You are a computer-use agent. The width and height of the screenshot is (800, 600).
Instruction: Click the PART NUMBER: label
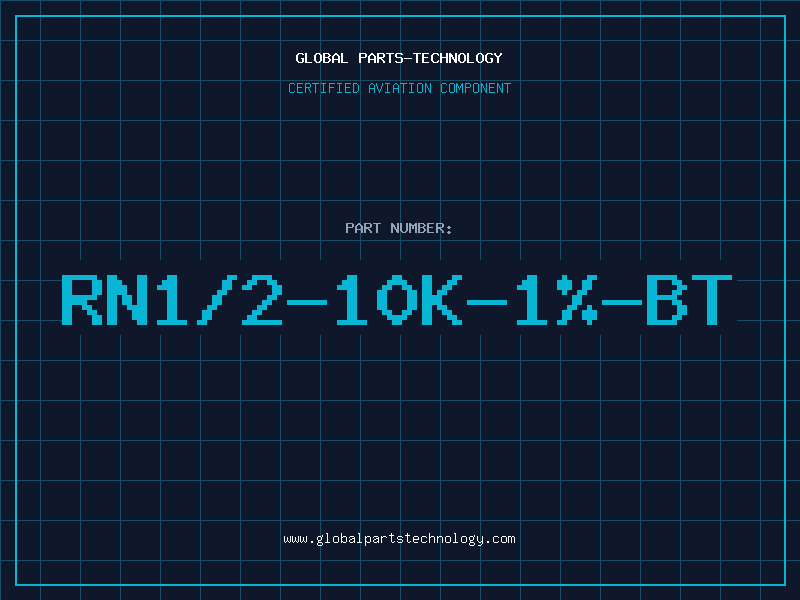tap(399, 228)
